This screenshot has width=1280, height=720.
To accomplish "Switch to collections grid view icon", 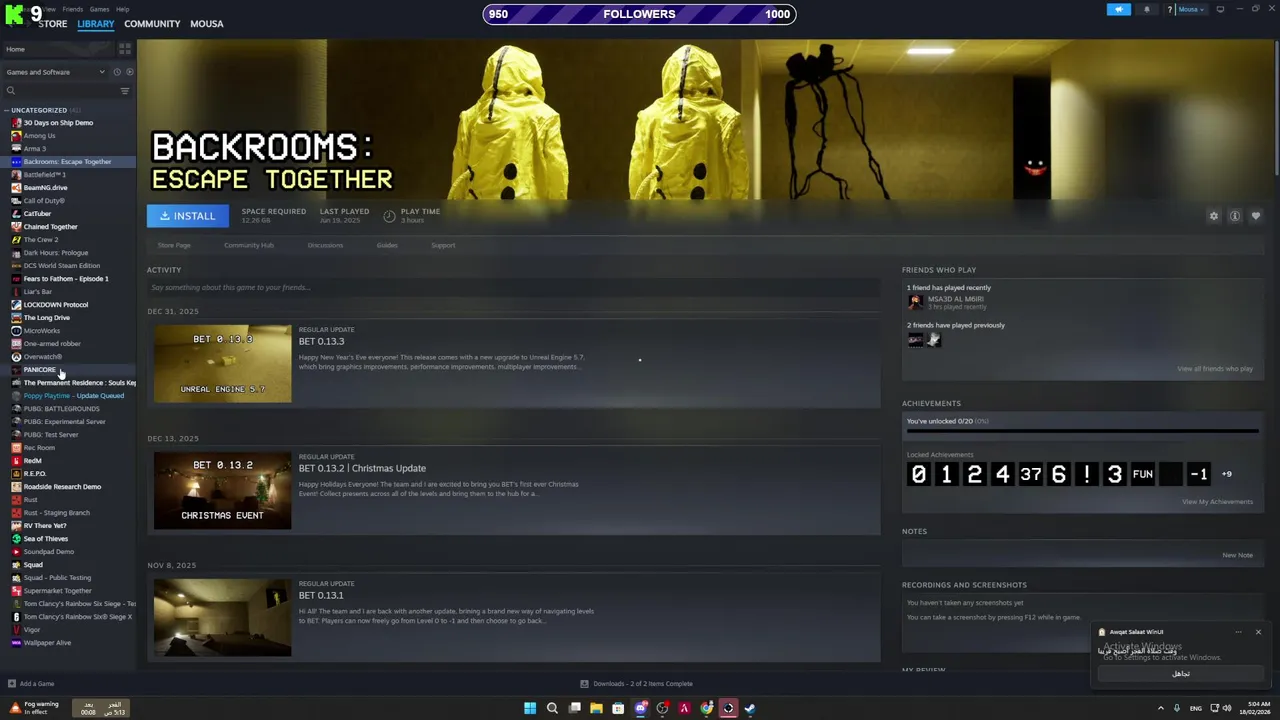I will (x=125, y=49).
